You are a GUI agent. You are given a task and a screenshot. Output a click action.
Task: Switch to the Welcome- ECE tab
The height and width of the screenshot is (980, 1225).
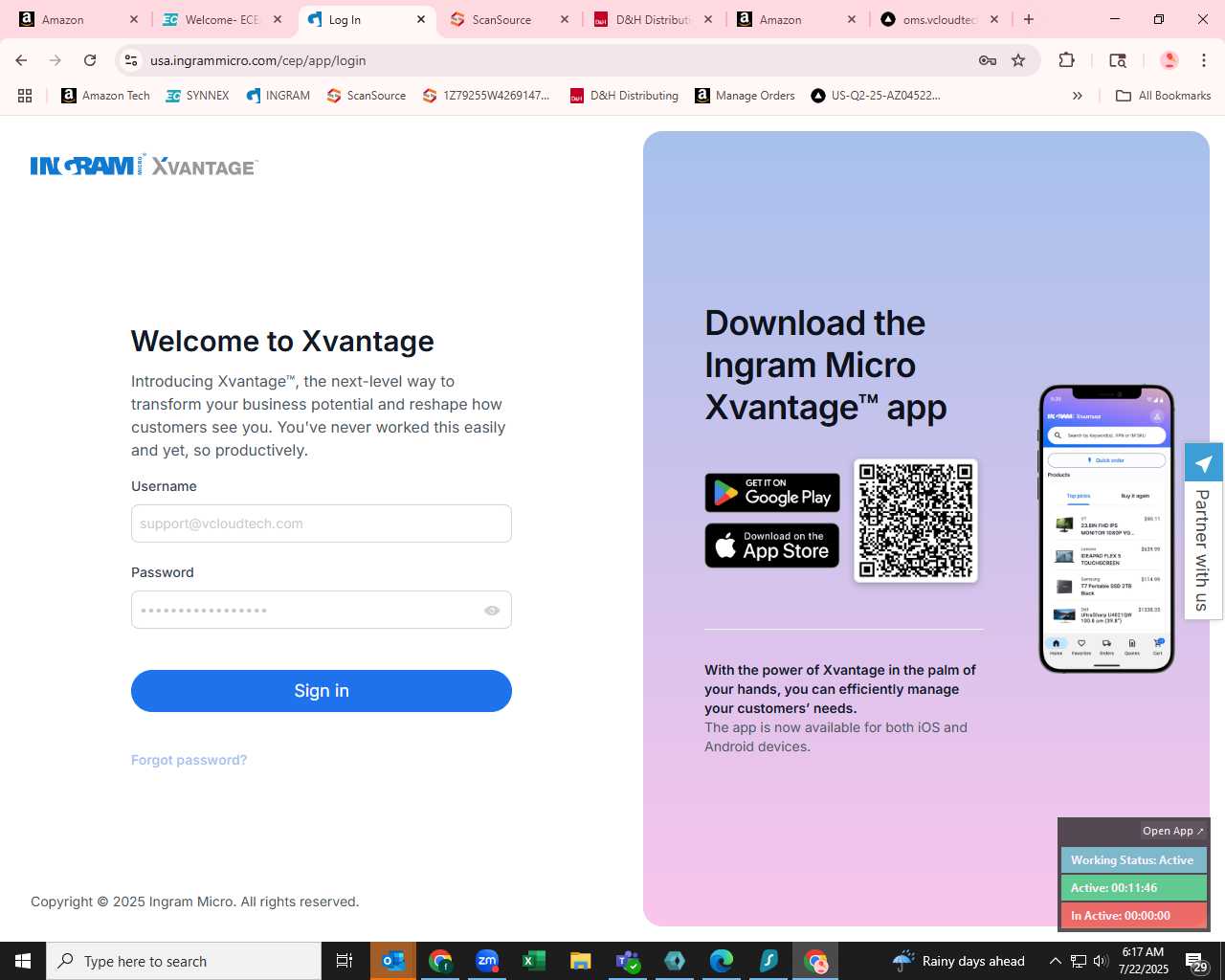tap(222, 19)
